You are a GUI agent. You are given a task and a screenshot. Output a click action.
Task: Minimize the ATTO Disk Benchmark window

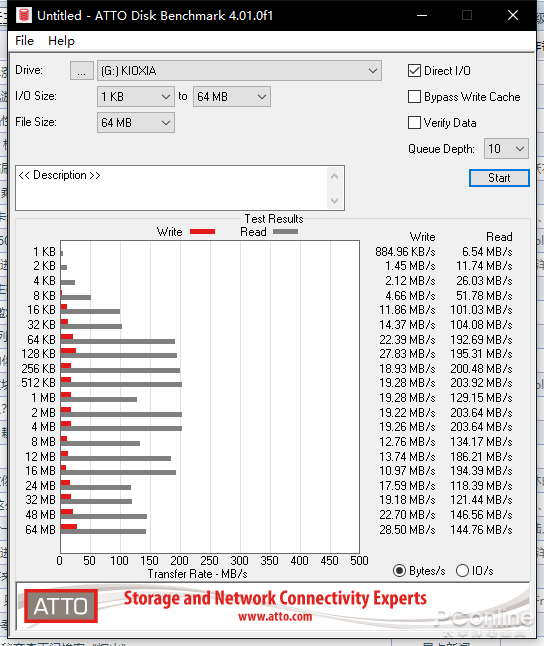pyautogui.click(x=422, y=15)
